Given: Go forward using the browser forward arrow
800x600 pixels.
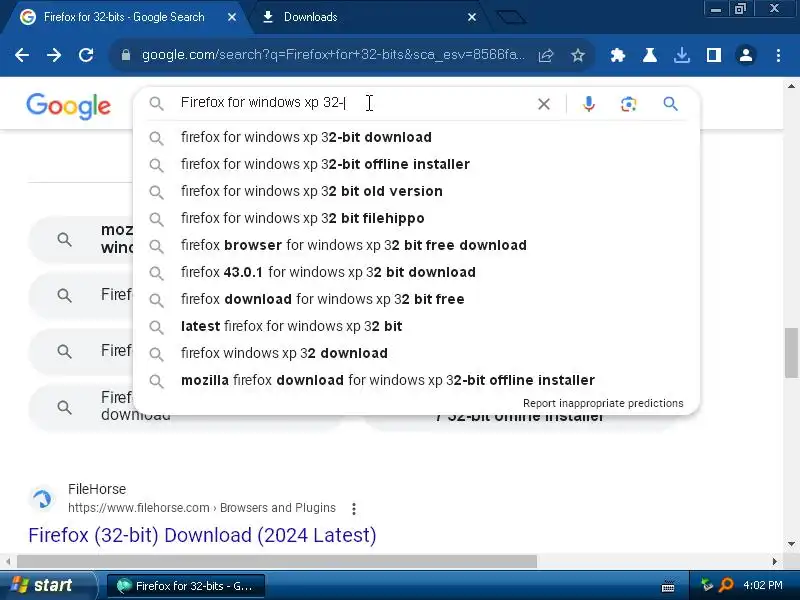Looking at the screenshot, I should point(54,55).
